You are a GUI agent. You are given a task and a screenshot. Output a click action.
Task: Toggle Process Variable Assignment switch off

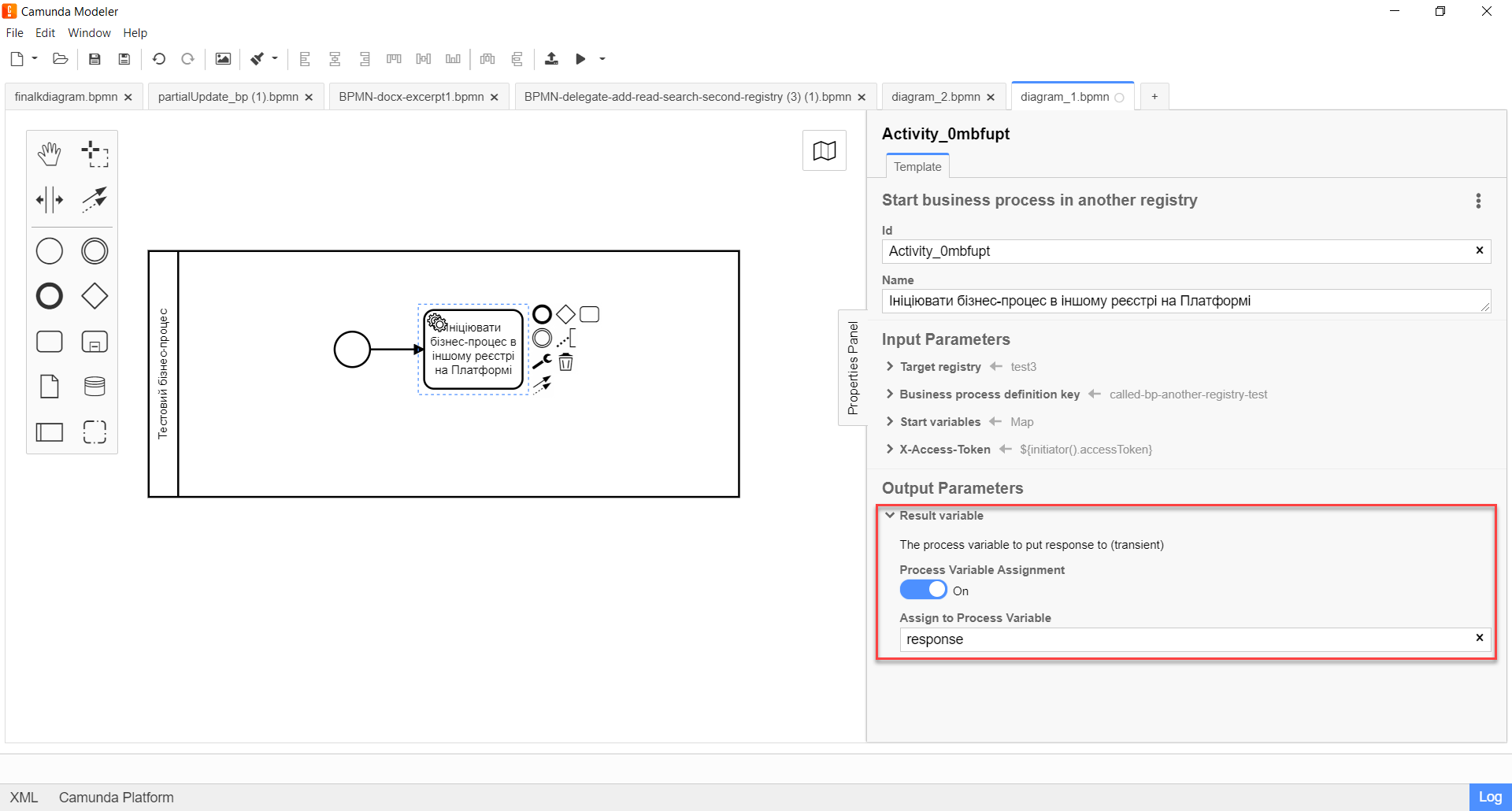click(x=923, y=590)
